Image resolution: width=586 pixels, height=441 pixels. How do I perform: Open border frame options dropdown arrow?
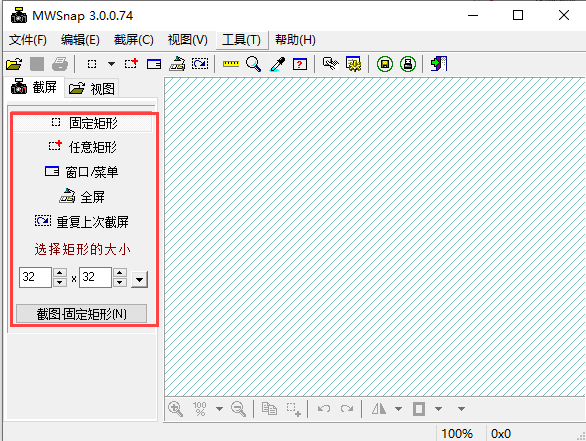click(438, 409)
